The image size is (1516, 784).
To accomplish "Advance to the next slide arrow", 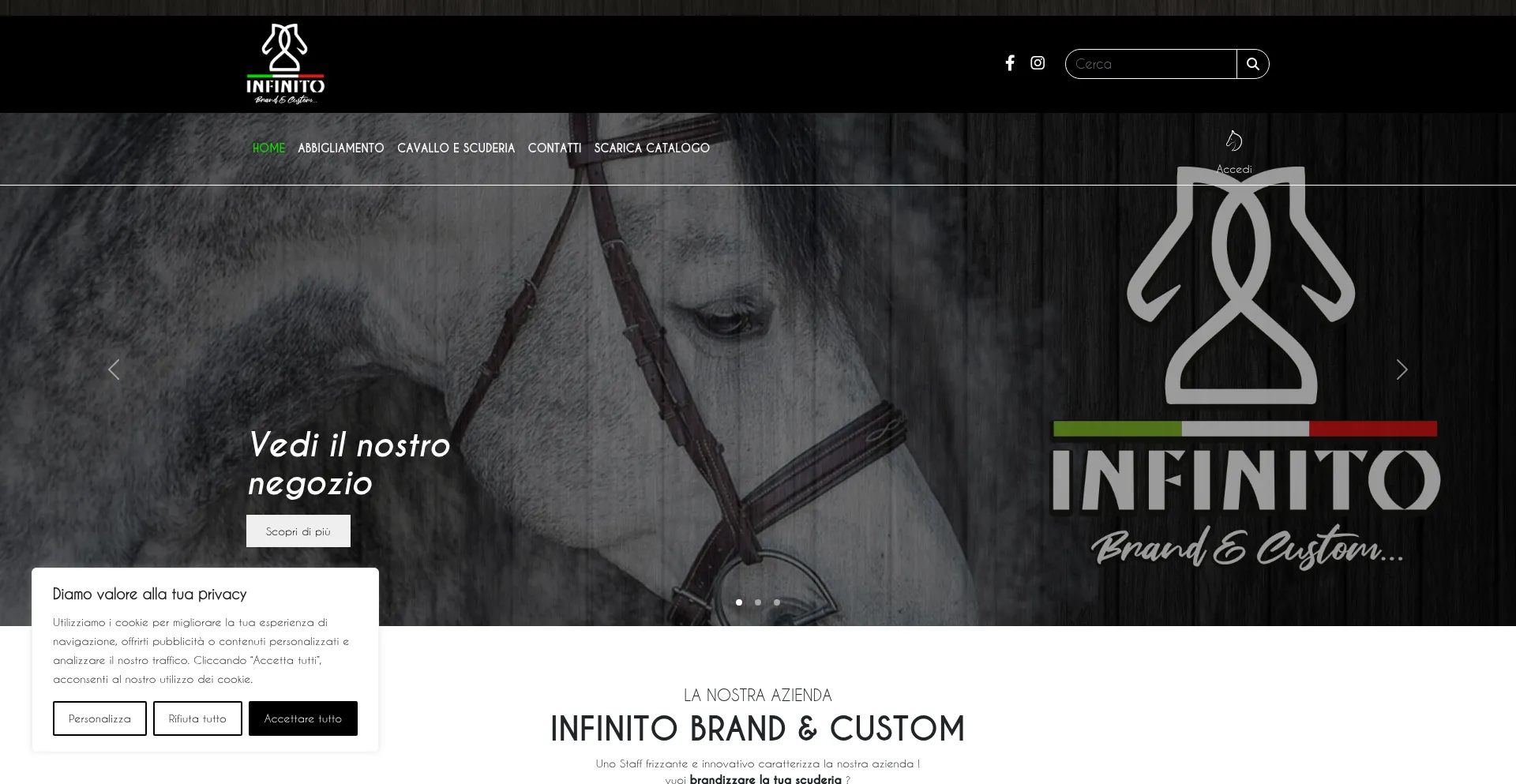I will click(x=1402, y=369).
